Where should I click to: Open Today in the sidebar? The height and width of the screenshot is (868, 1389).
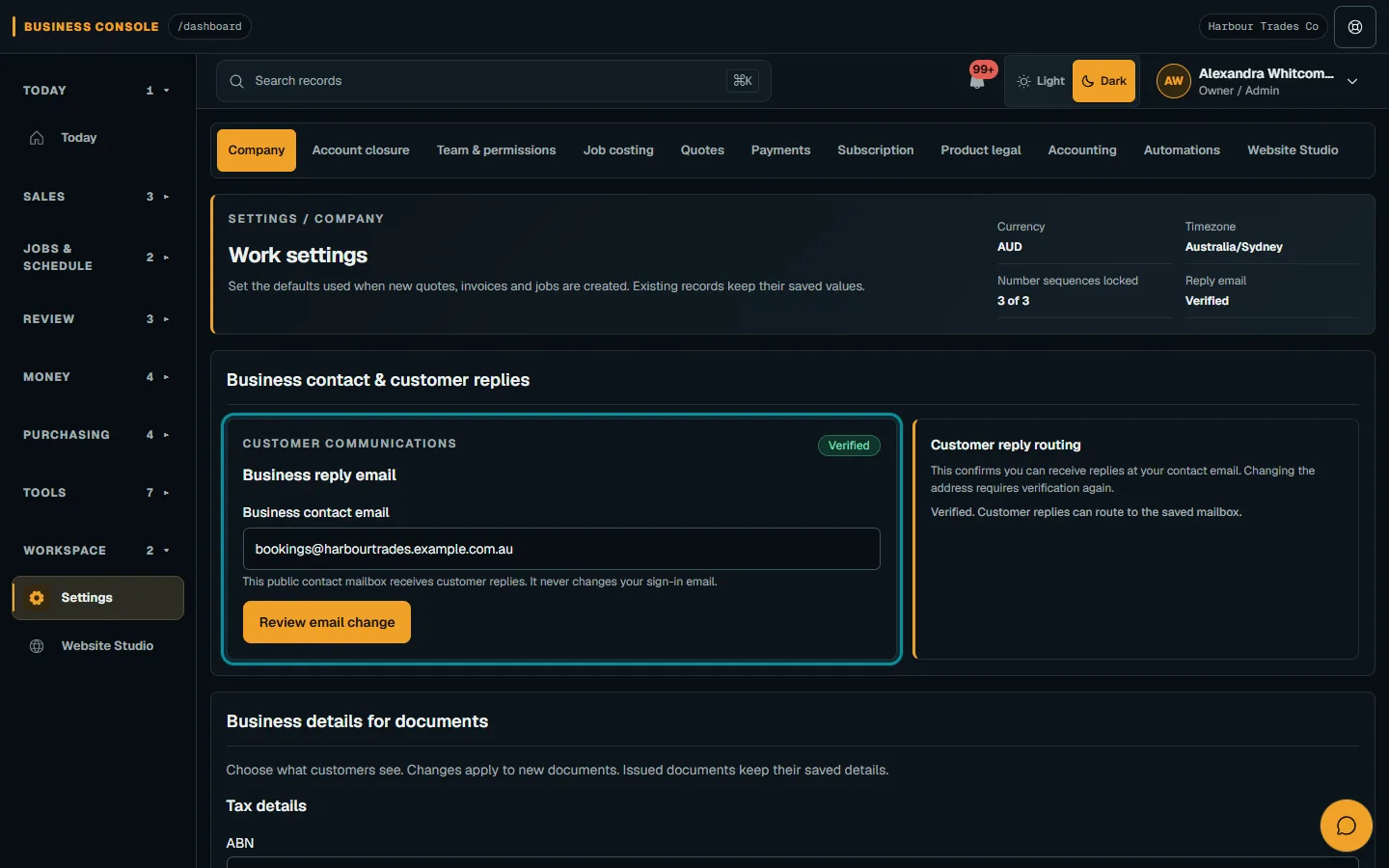(98, 138)
